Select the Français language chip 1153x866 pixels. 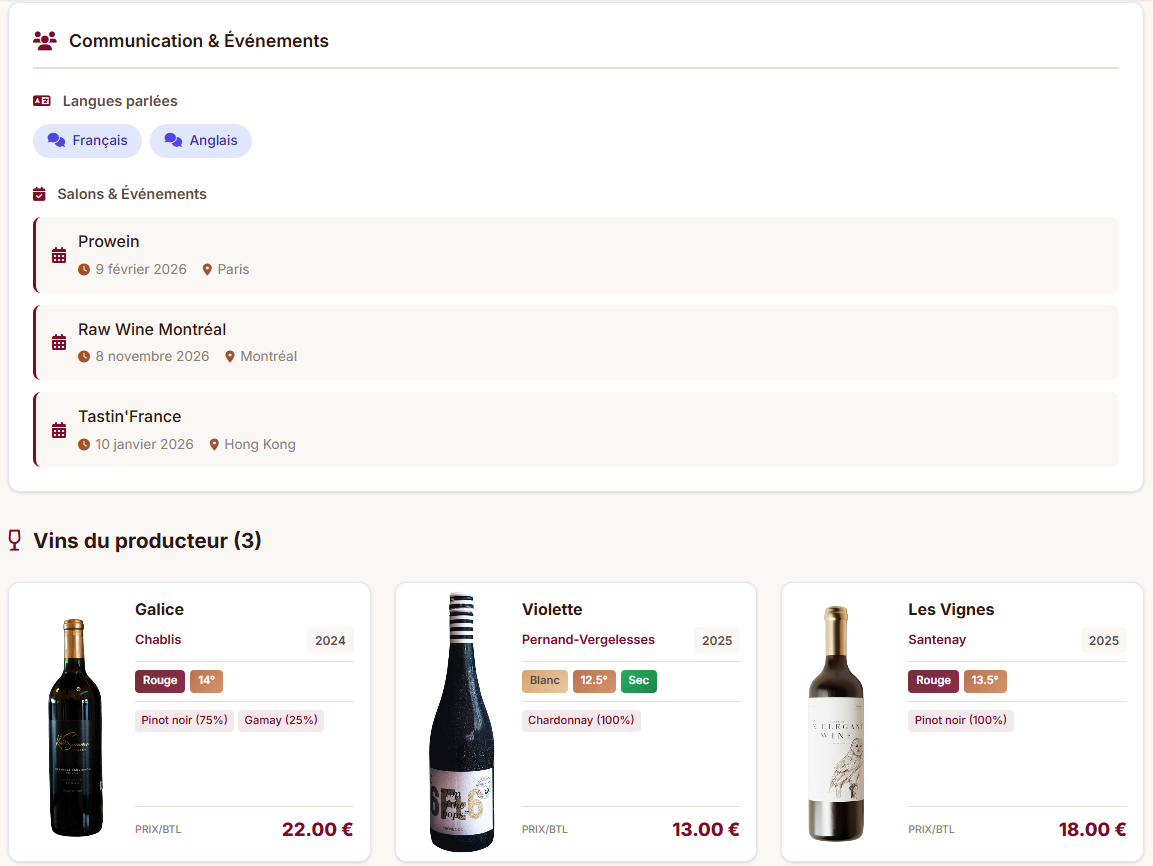pyautogui.click(x=88, y=141)
